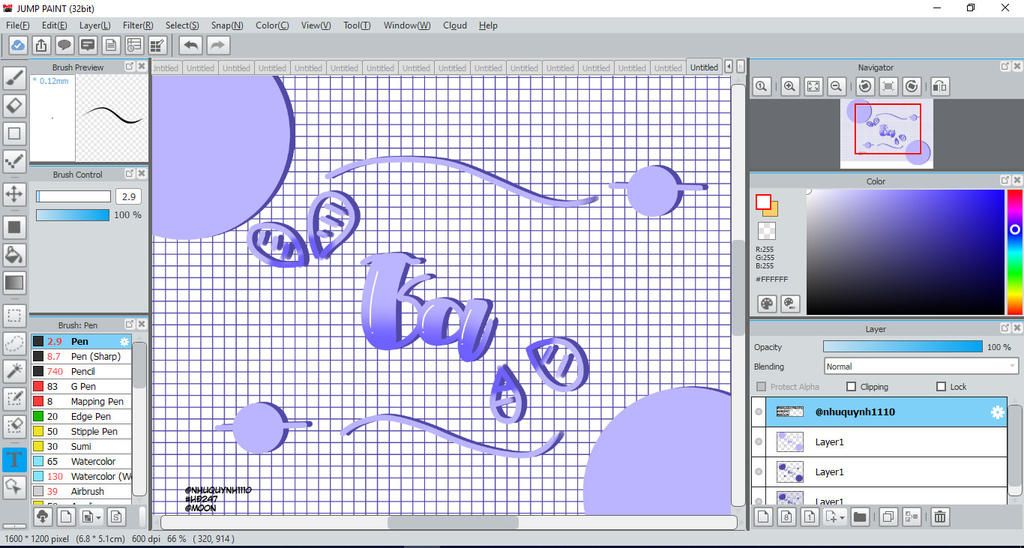Rotate canvas right in Navigator
The width and height of the screenshot is (1024, 548).
click(x=912, y=86)
